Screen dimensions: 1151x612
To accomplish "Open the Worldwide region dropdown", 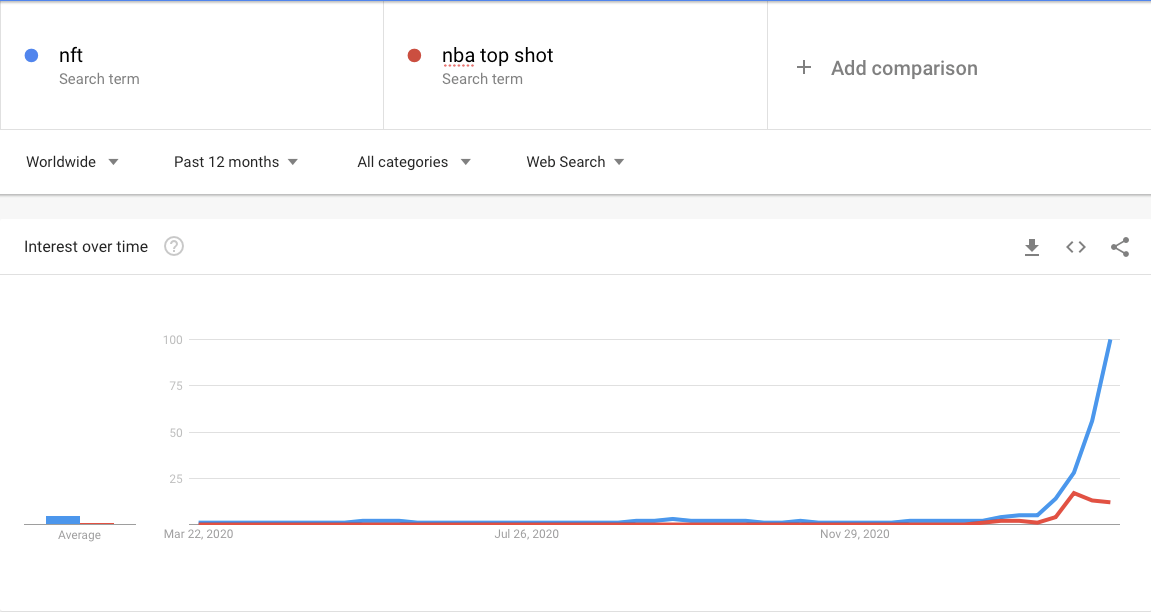I will click(72, 162).
